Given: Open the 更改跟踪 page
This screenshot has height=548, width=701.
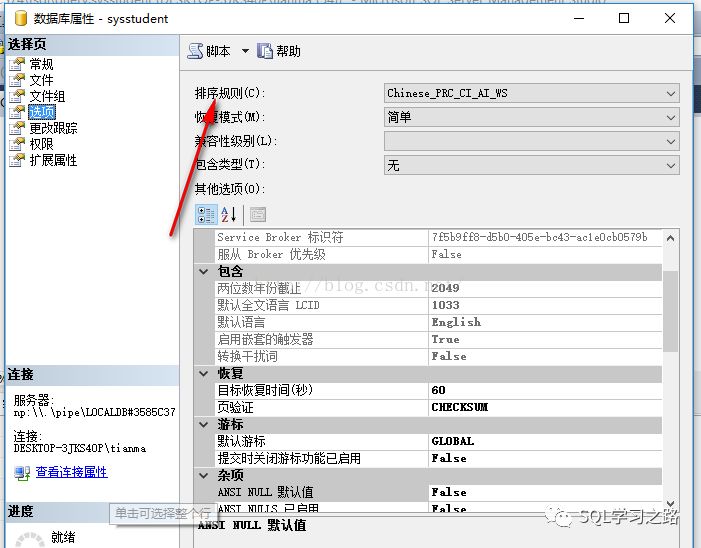Looking at the screenshot, I should [52, 128].
